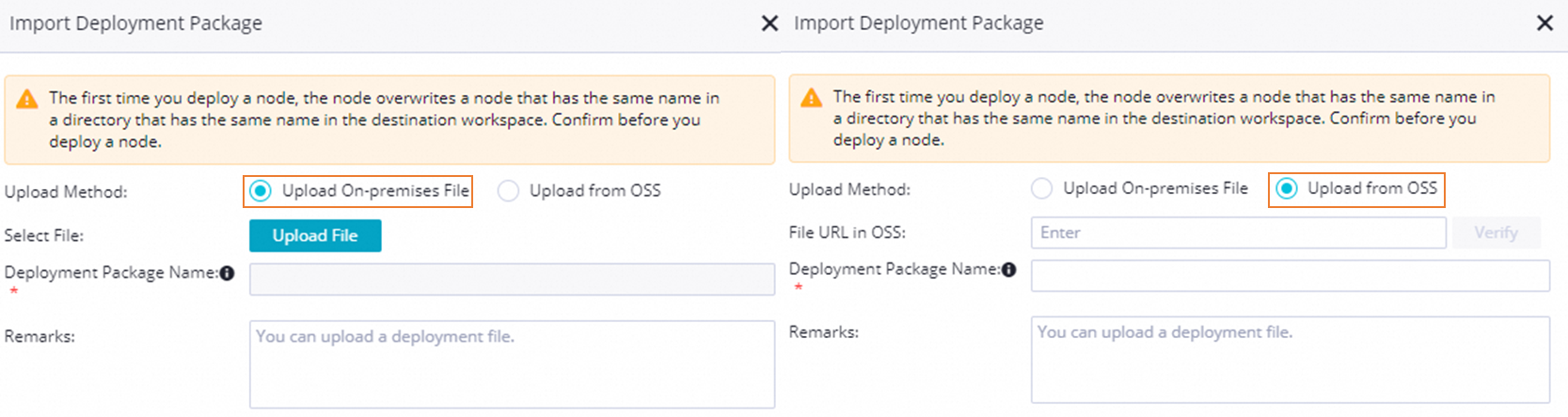Click the Deployment Package Name field below File URL
The image size is (1568, 417).
pos(1290,276)
